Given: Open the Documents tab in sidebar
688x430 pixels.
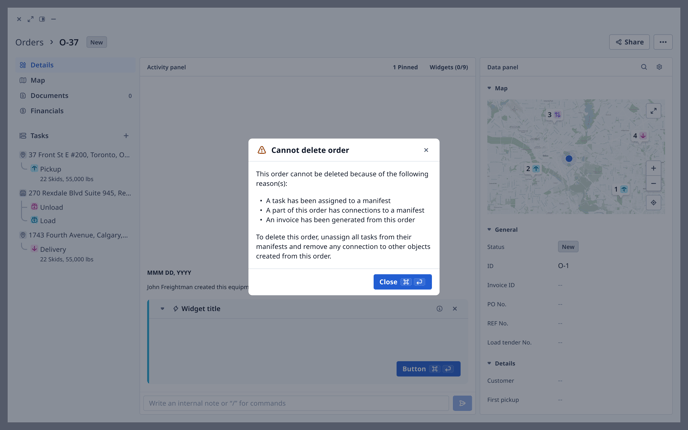Looking at the screenshot, I should click(49, 96).
